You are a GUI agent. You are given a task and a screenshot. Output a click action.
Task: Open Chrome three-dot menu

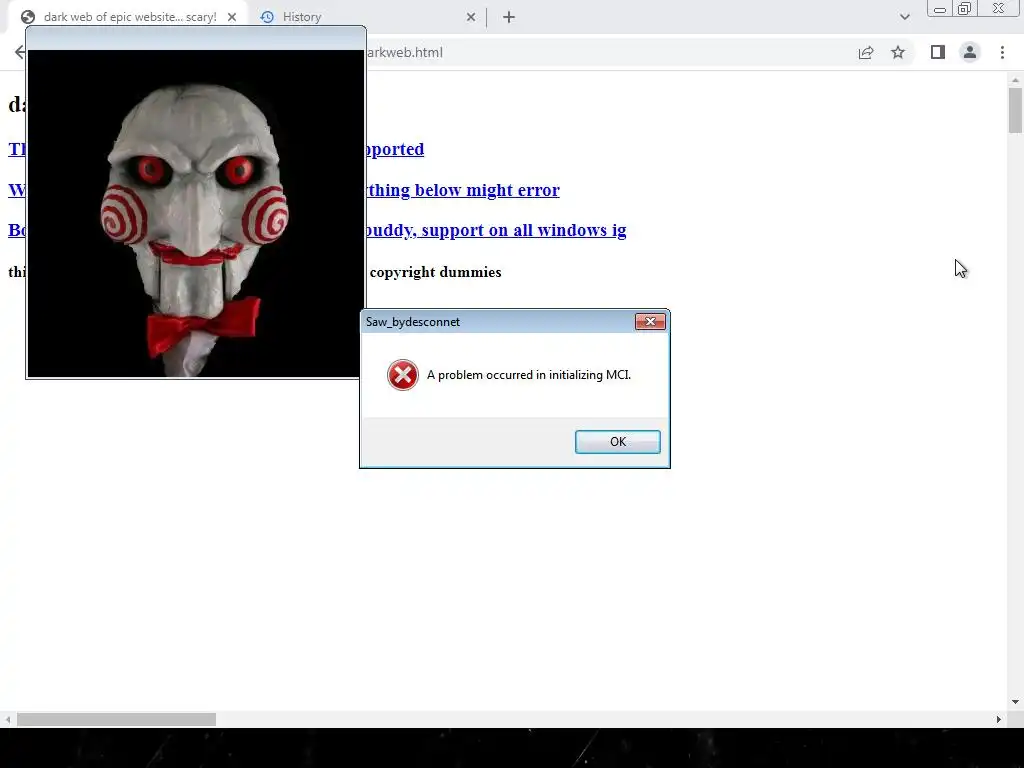[x=1002, y=52]
